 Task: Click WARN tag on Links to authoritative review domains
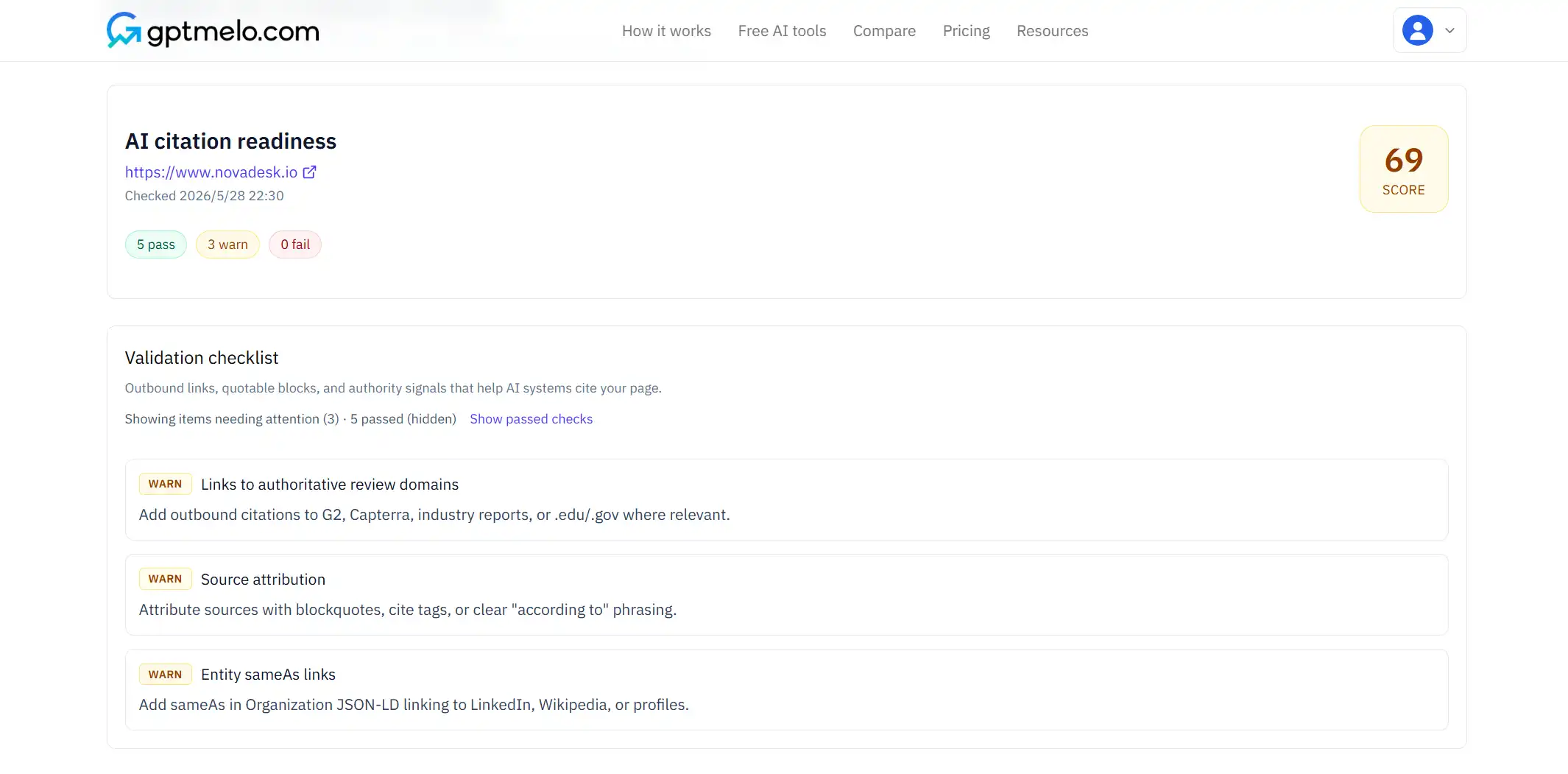coord(165,484)
